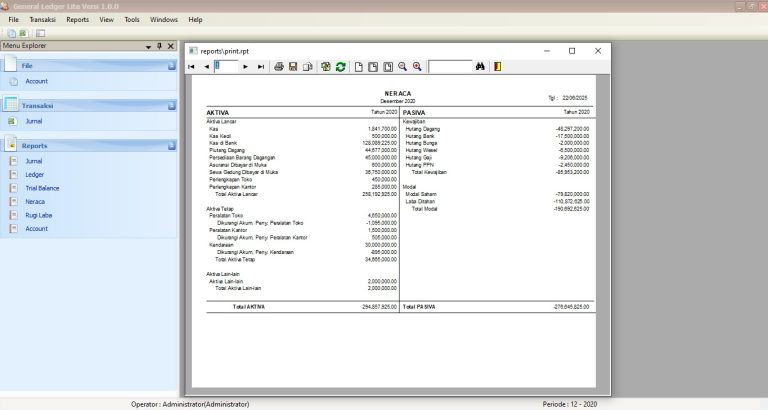The width and height of the screenshot is (768, 410).
Task: Refresh the report with green arrows icon
Action: pos(341,67)
